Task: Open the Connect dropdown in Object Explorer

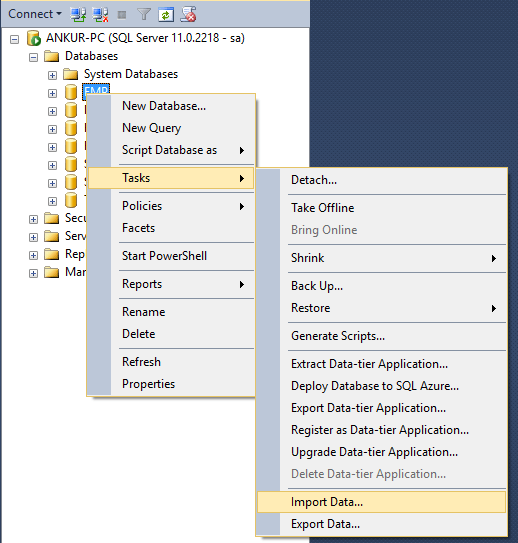Action: tap(35, 14)
